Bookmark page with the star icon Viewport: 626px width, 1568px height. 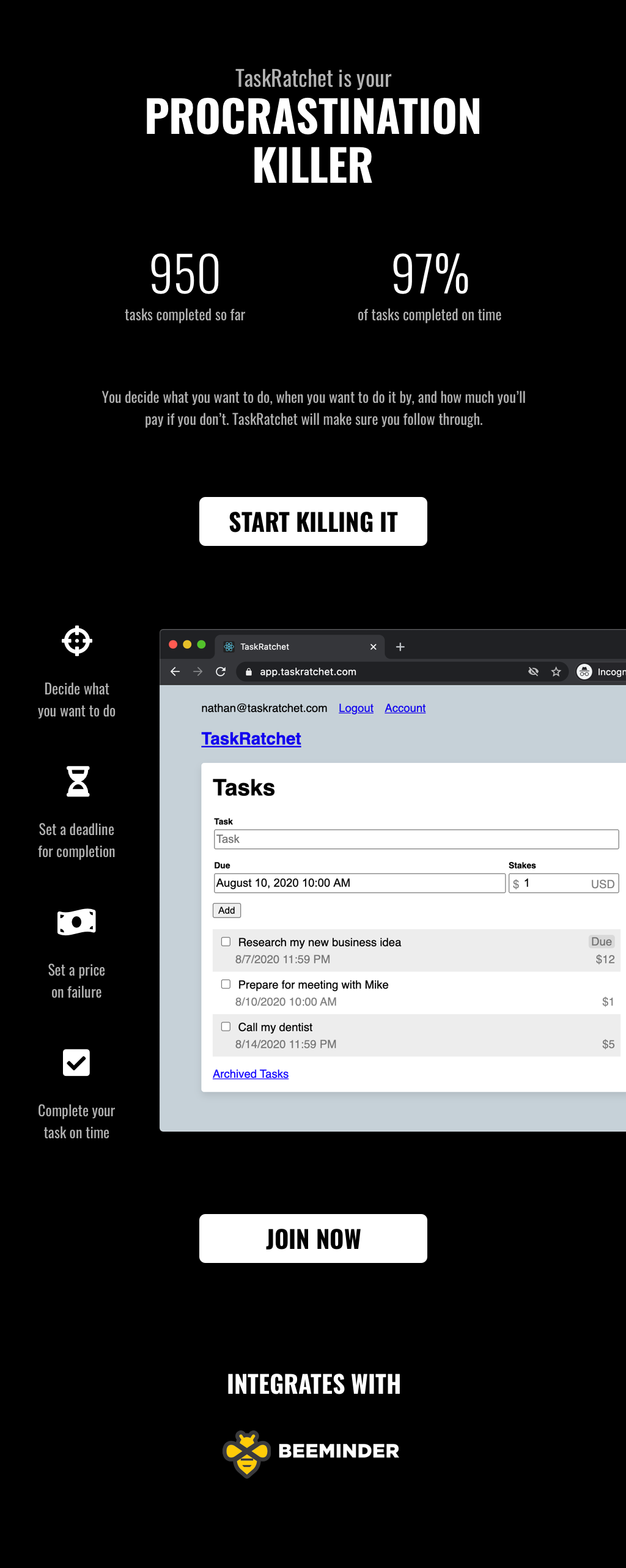556,671
